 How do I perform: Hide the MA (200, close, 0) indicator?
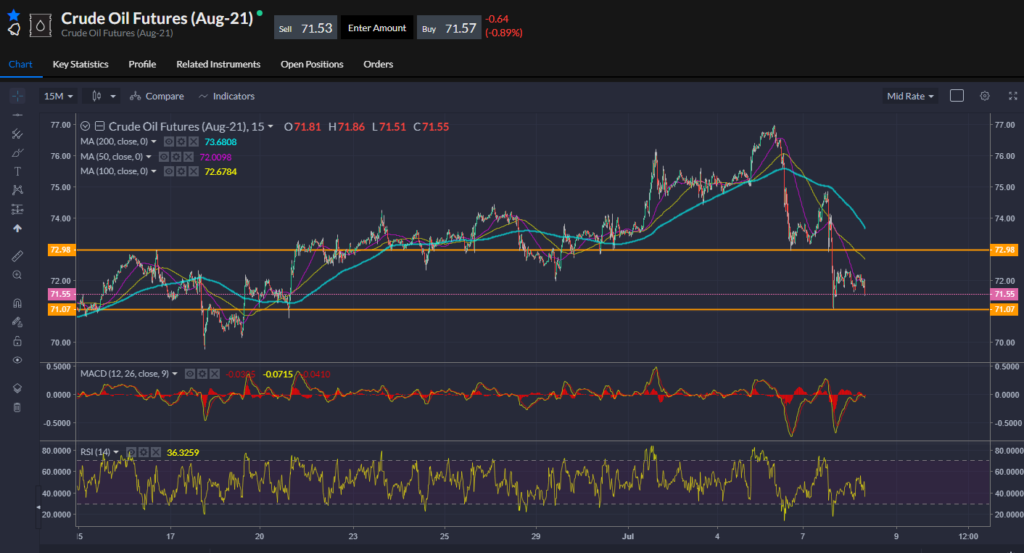pos(168,142)
